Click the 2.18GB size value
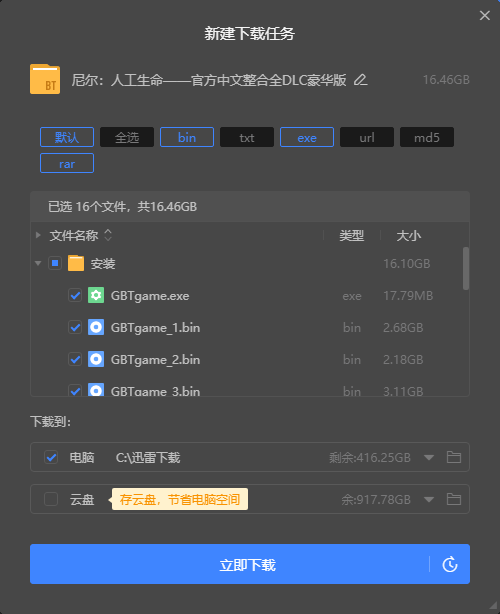This screenshot has width=500, height=614. [x=403, y=360]
